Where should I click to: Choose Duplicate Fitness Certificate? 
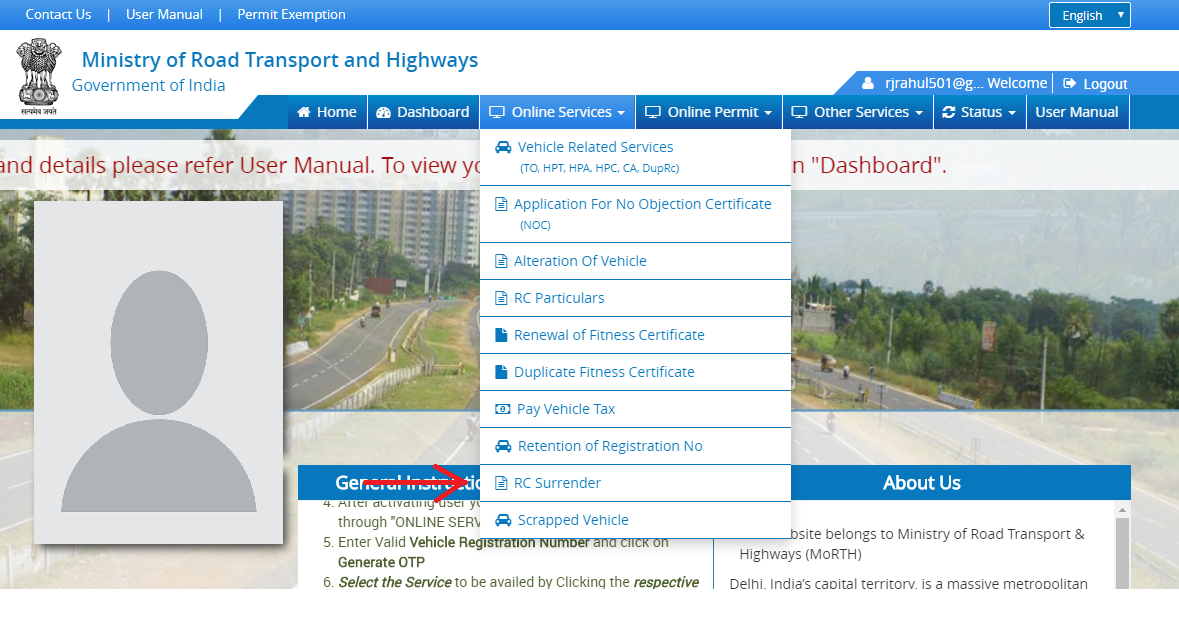(635, 372)
